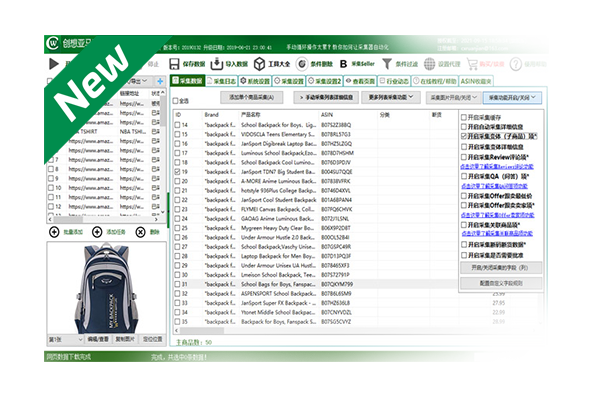The image size is (600, 400).
Task: Click the backpack product image
Action: pyautogui.click(x=106, y=289)
